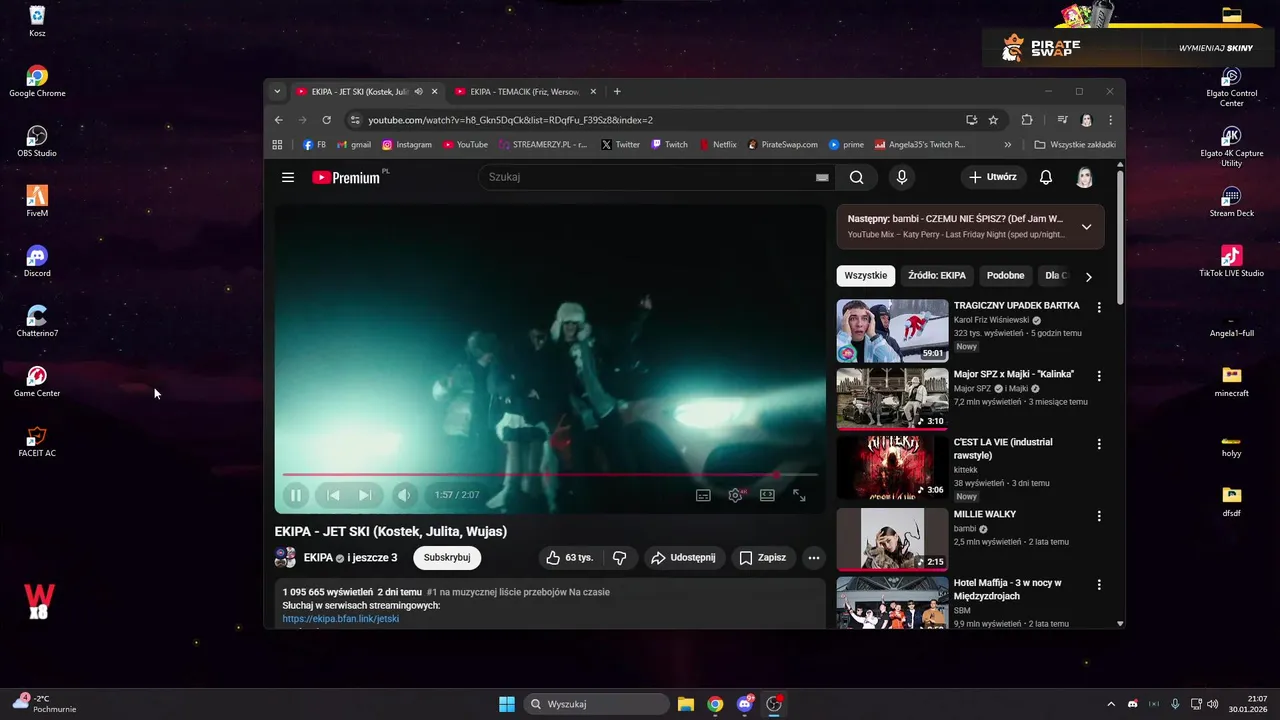Screen dimensions: 1280x720
Task: Click the address bar URL
Action: 510,120
